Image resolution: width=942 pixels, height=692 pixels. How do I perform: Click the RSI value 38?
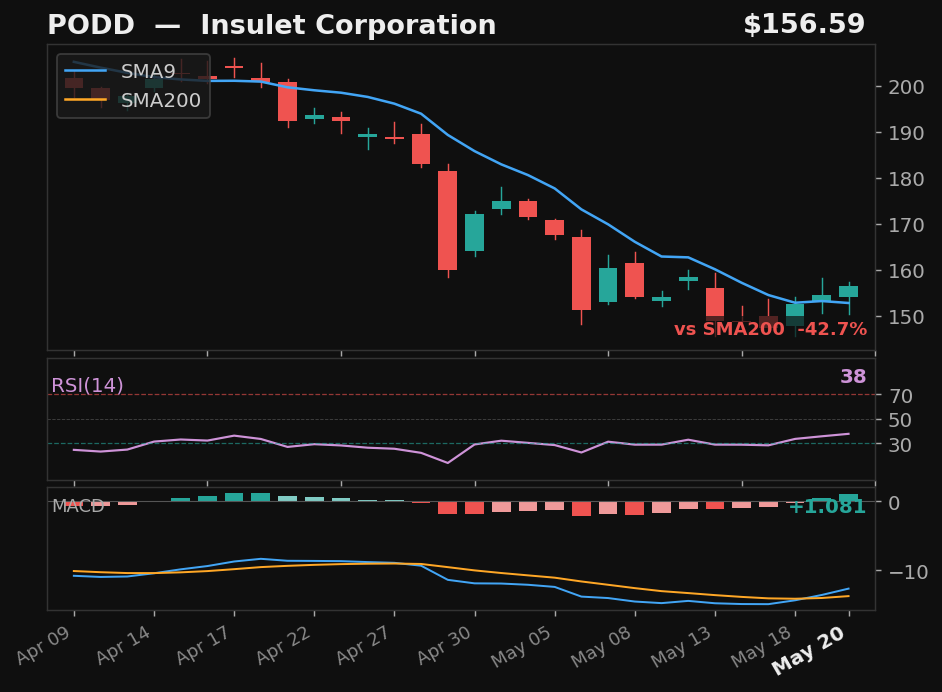[x=853, y=377]
